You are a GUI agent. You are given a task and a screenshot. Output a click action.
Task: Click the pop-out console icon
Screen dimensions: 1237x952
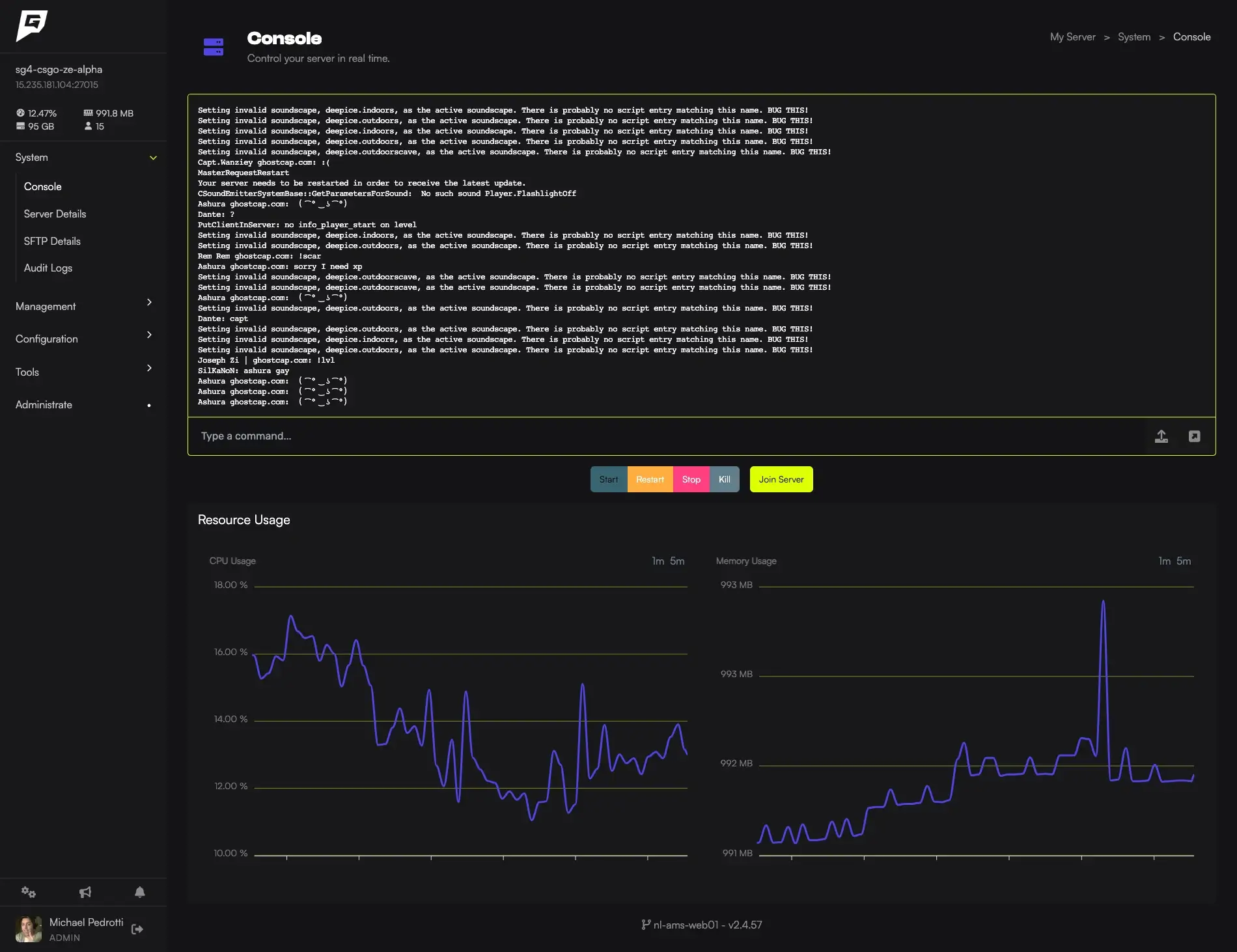(1194, 436)
